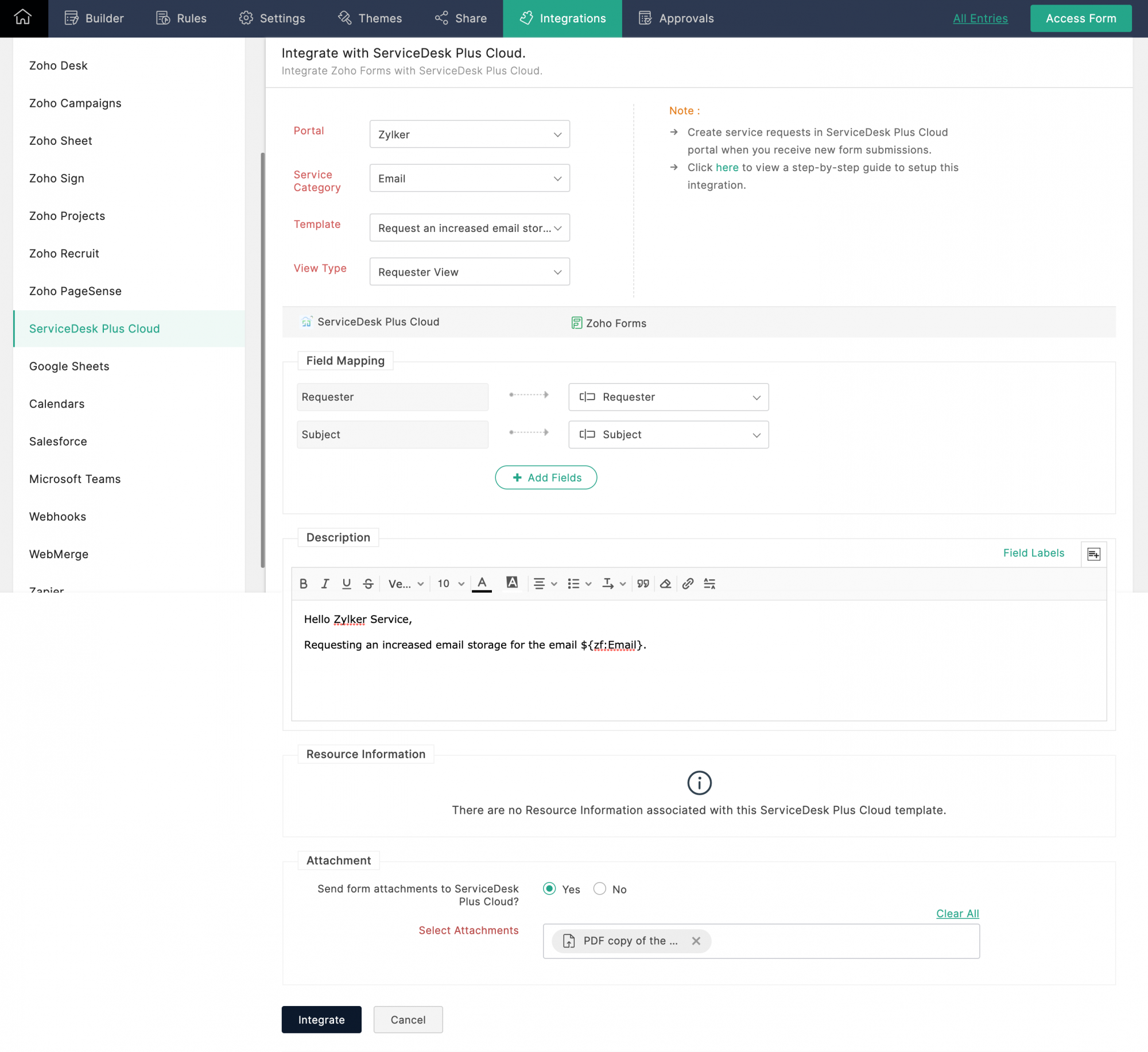The width and height of the screenshot is (1148, 1052).
Task: Click the Zoho Forms header icon
Action: coord(577,323)
